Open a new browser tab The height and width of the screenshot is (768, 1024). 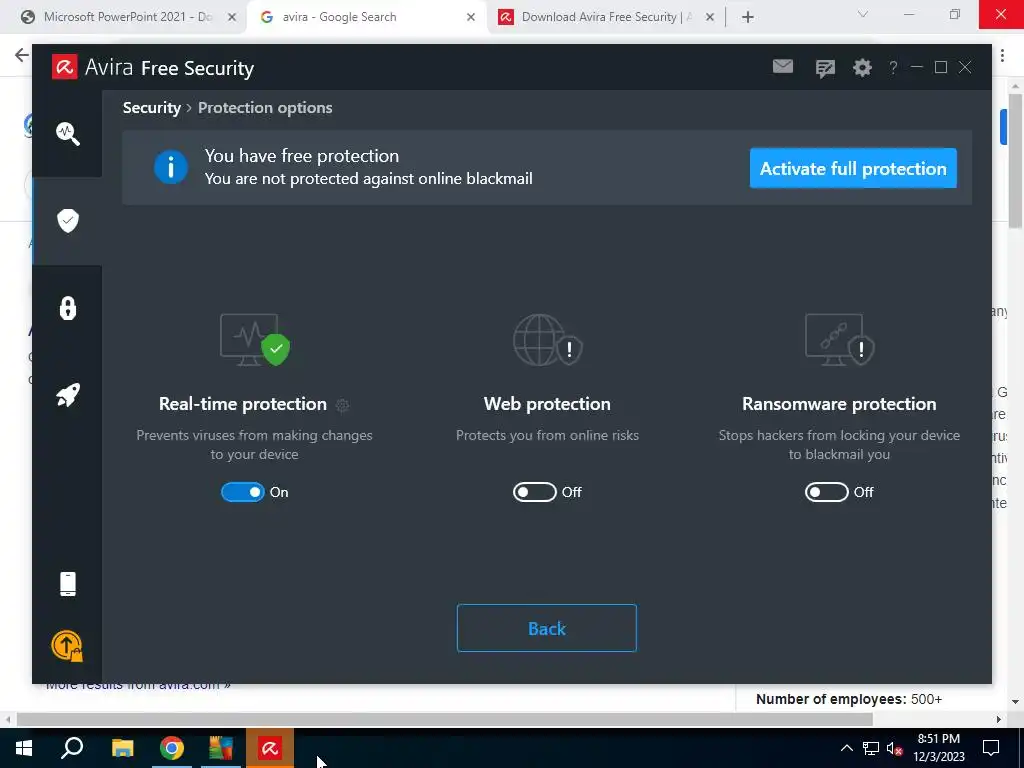[x=748, y=18]
